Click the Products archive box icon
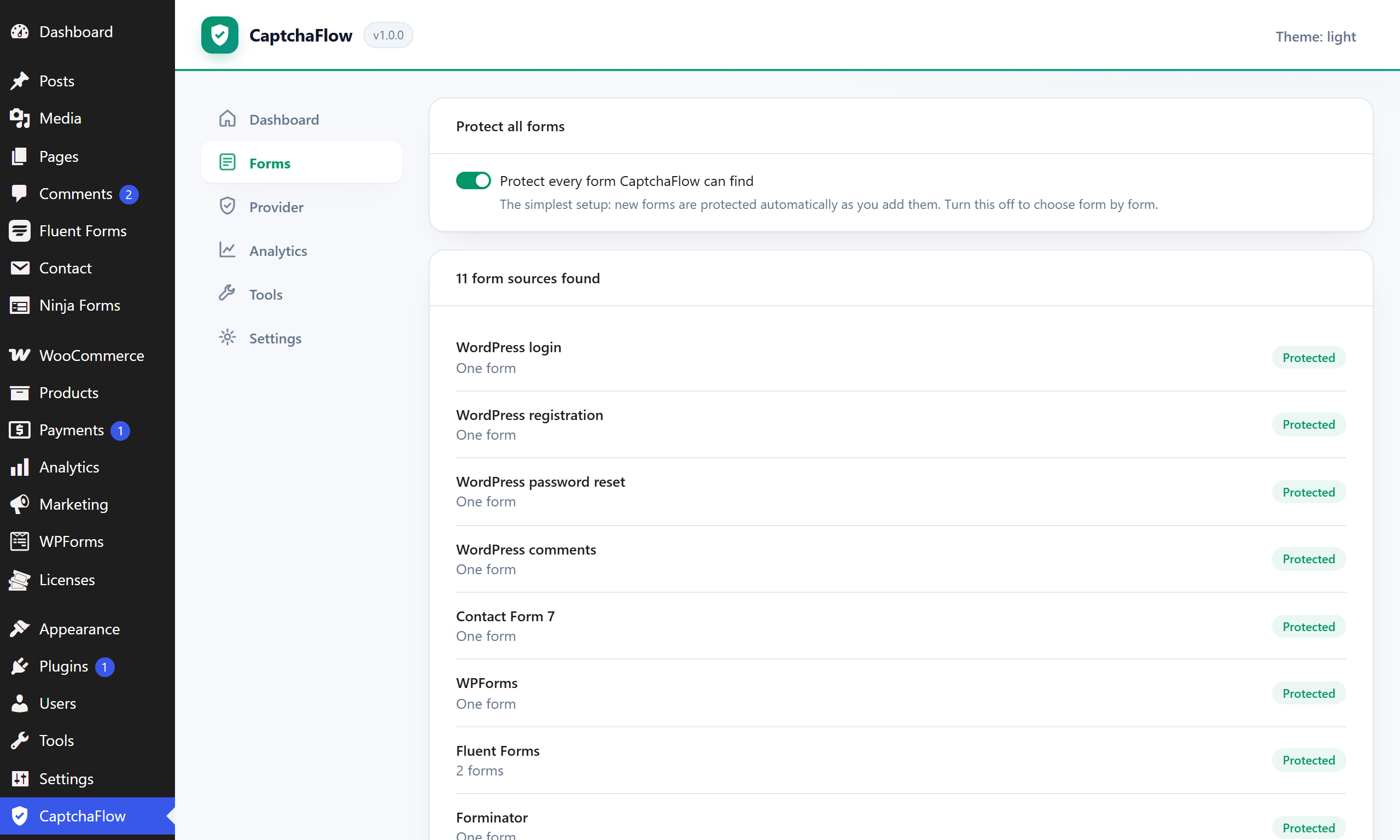Image resolution: width=1400 pixels, height=840 pixels. pos(20,393)
